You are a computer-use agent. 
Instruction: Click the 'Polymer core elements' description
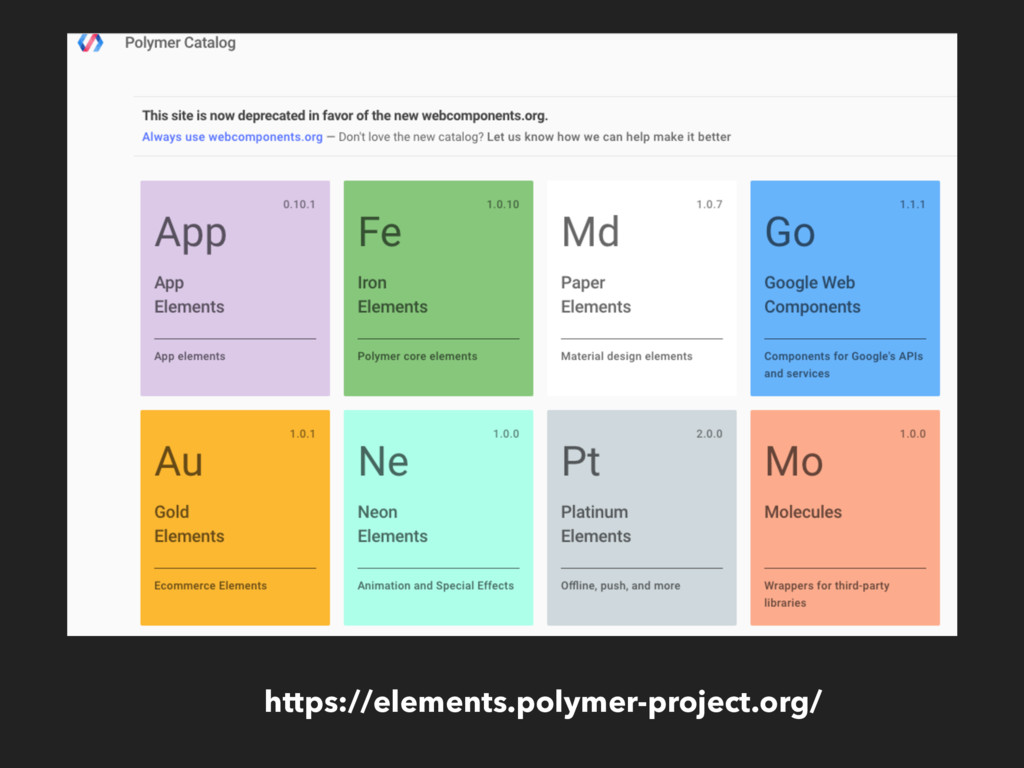[x=417, y=357]
